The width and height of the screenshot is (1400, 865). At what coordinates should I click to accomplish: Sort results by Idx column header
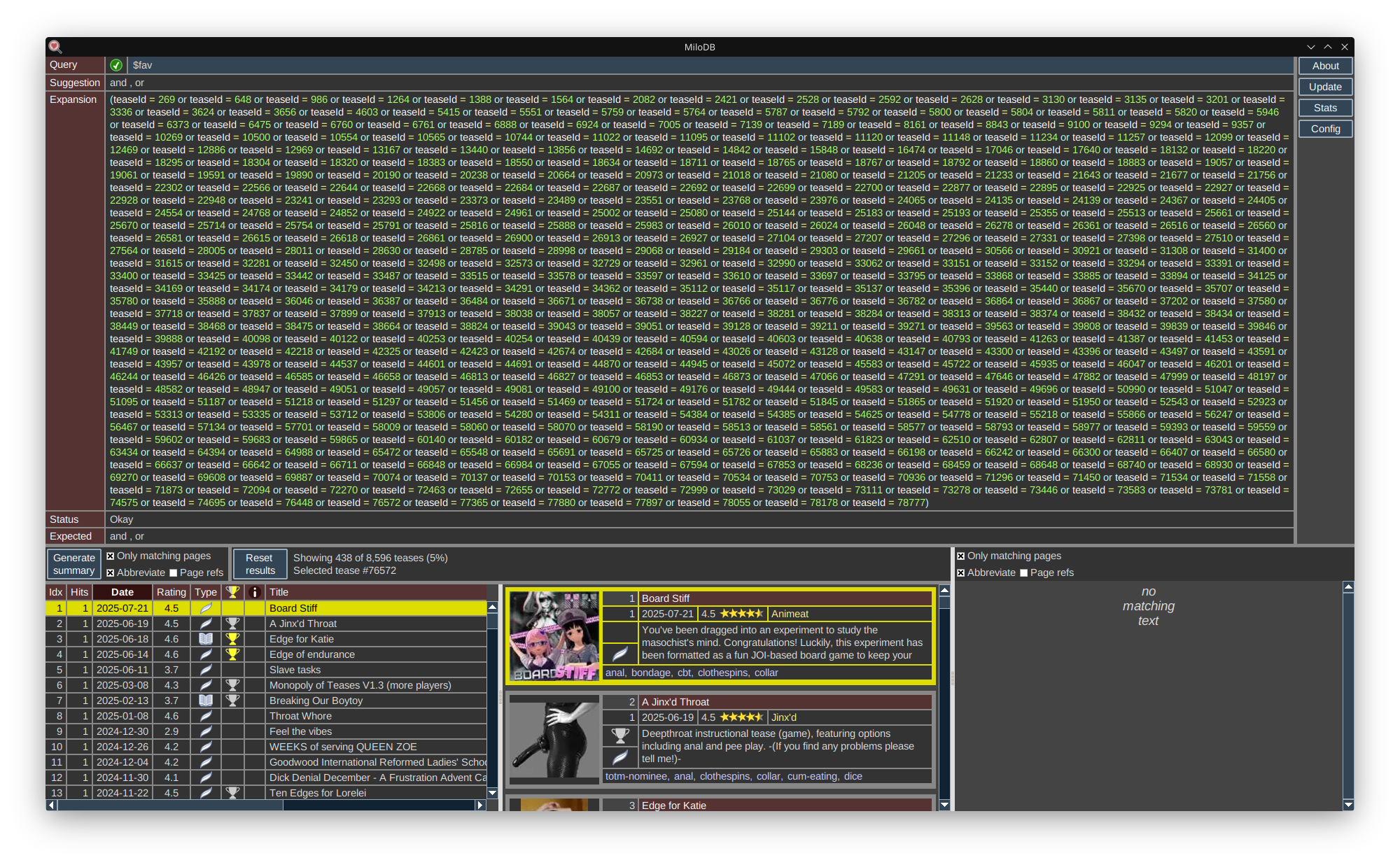click(x=56, y=592)
